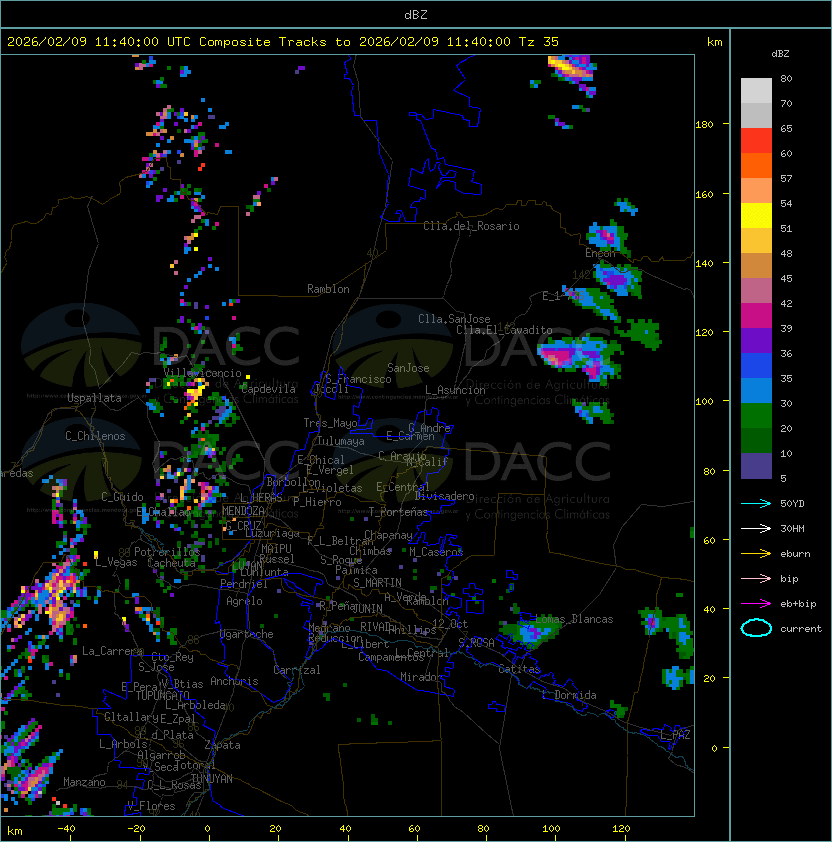The height and width of the screenshot is (842, 832).
Task: Select the 'Cacheuta' place label
Action: pos(171,563)
